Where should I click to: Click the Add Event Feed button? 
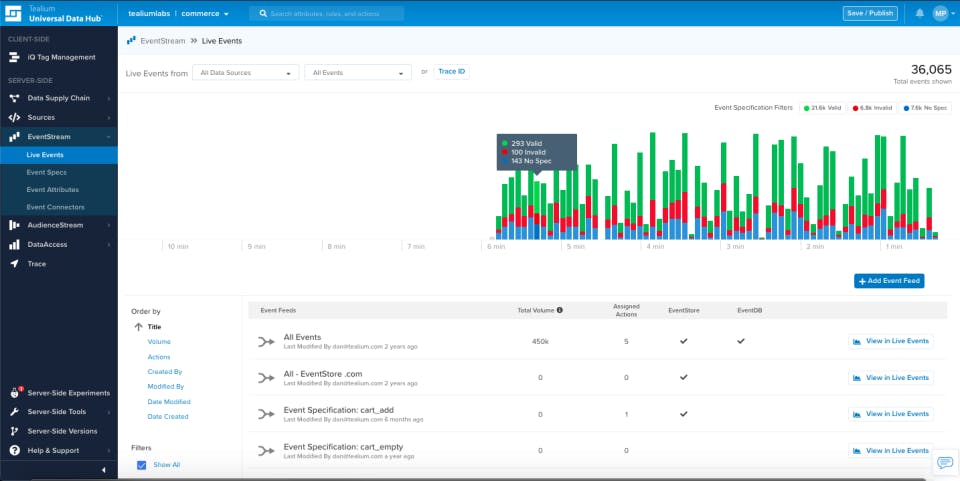click(889, 281)
